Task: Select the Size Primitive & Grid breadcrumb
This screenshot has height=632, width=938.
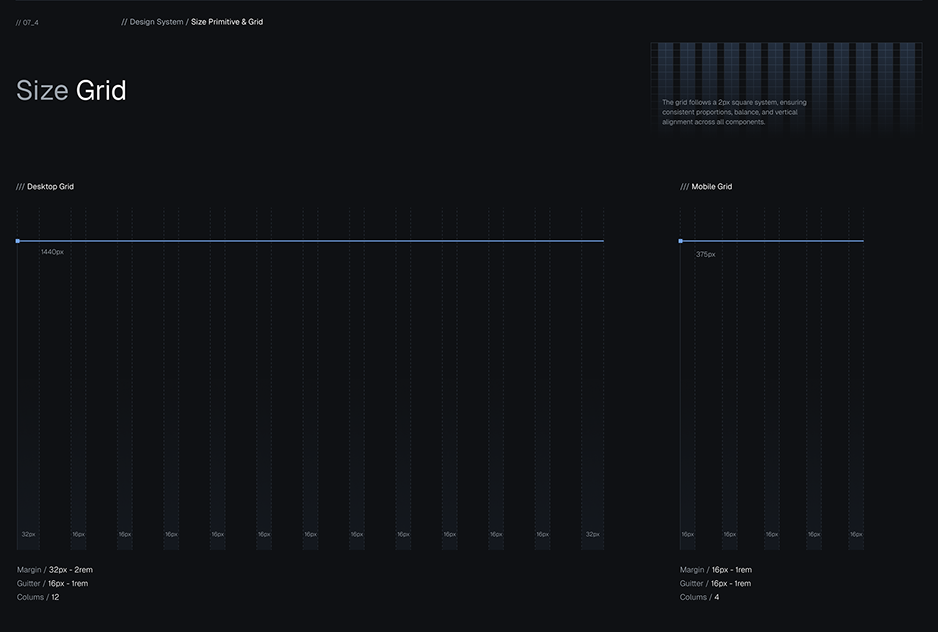Action: tap(227, 22)
